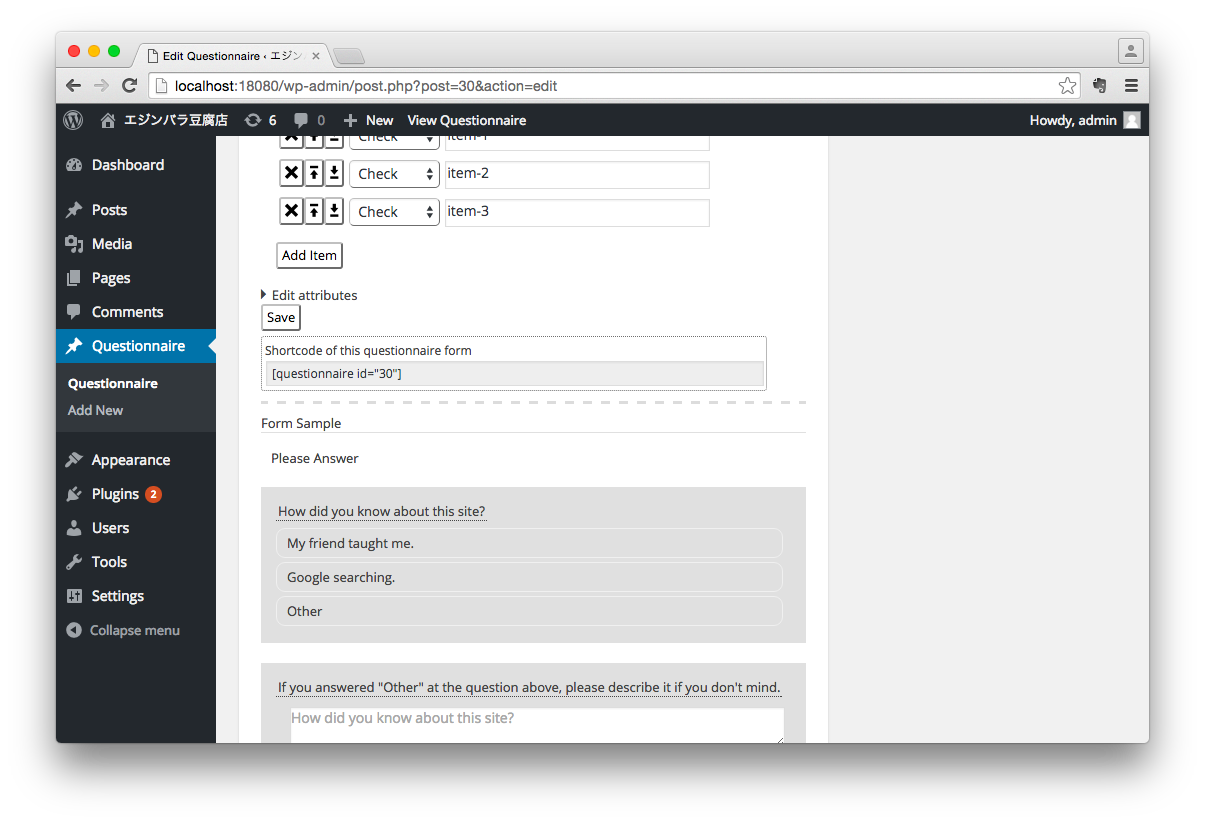Image resolution: width=1205 pixels, height=823 pixels.
Task: Move item-2 down with the arrow icon
Action: [x=334, y=174]
